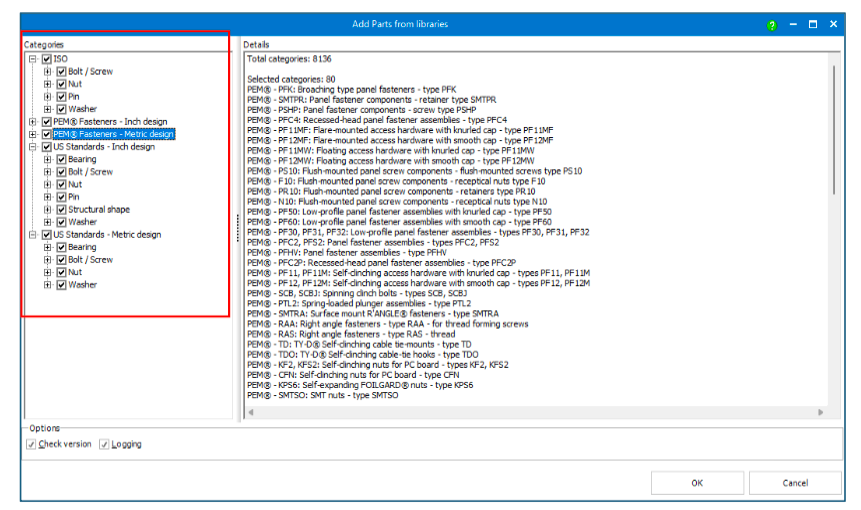
Task: Toggle the Logging option
Action: pos(104,444)
